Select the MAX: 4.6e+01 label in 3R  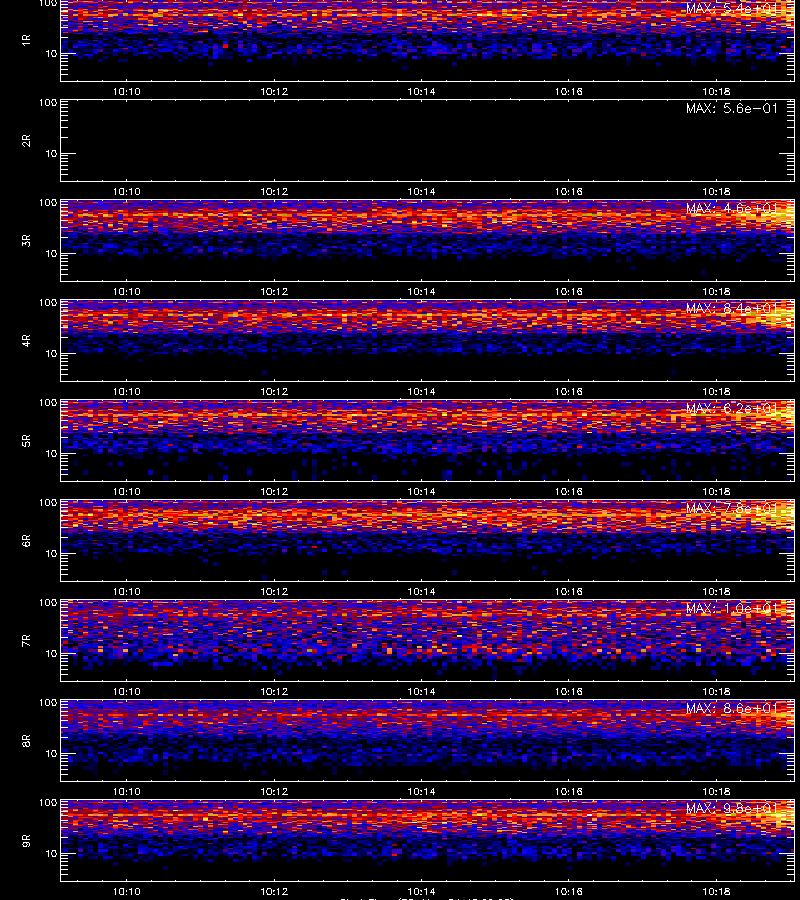point(732,208)
